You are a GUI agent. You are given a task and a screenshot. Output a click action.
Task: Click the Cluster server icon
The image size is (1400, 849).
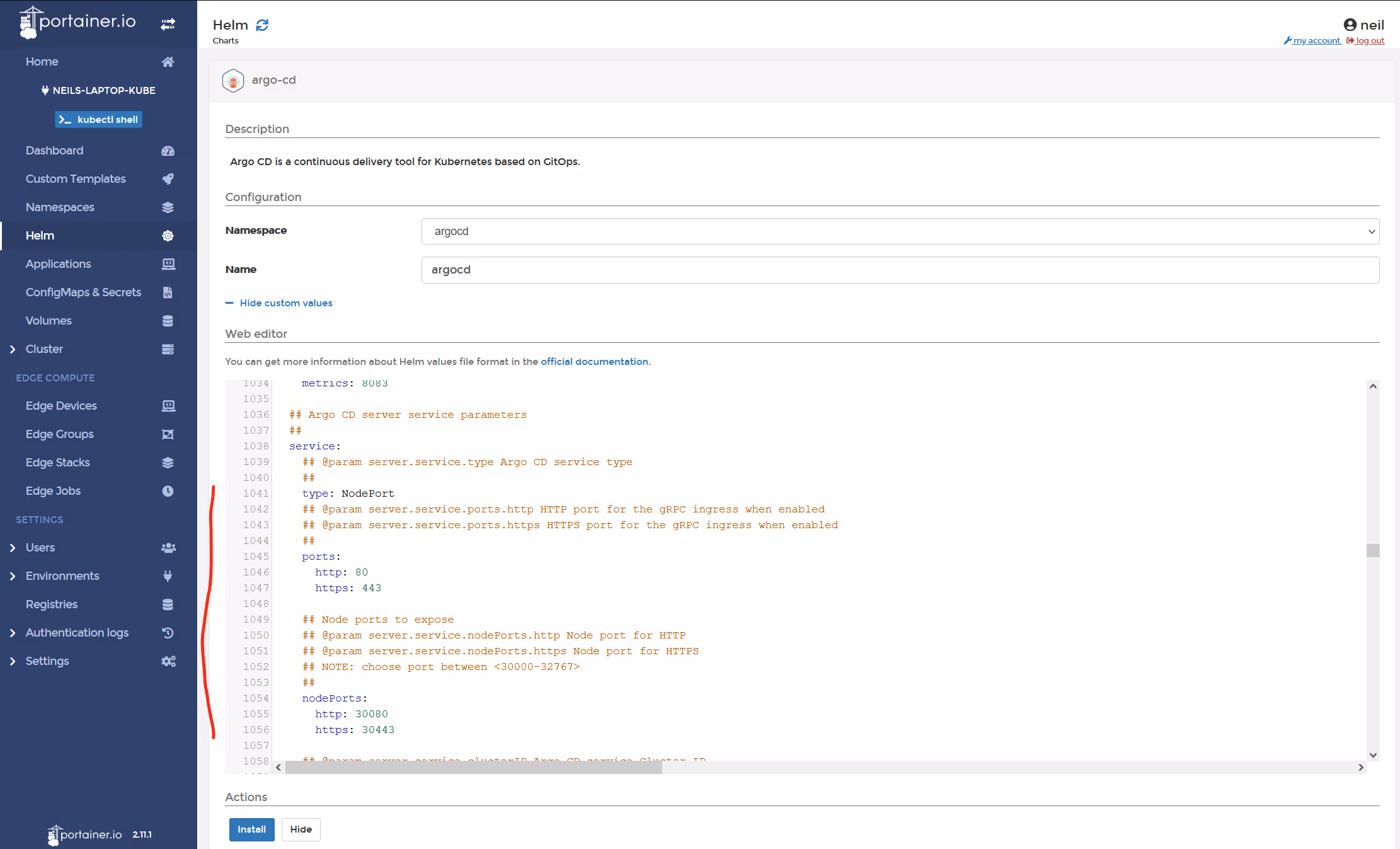click(x=168, y=349)
